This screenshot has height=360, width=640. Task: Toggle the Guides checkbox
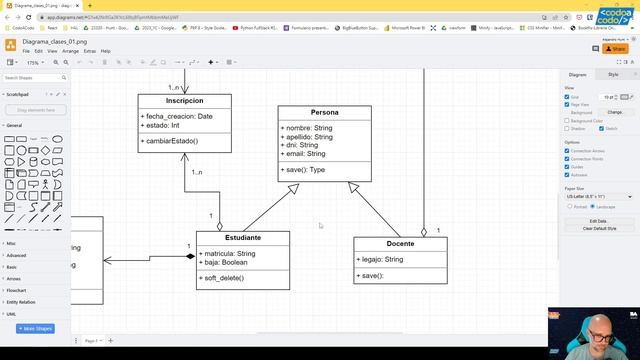[567, 167]
